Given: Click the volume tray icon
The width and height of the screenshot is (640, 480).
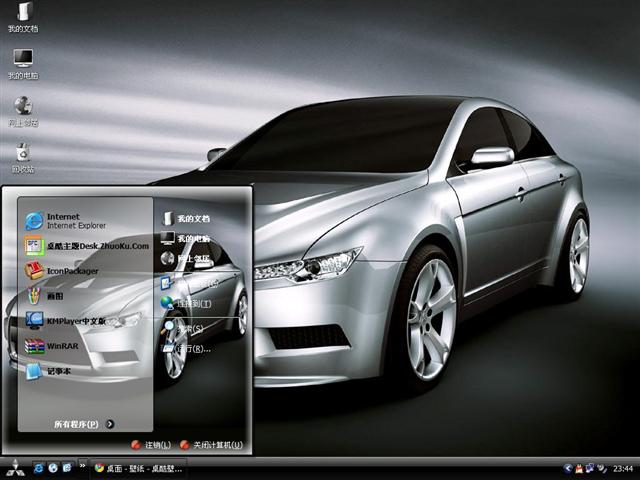Looking at the screenshot, I should (x=602, y=469).
